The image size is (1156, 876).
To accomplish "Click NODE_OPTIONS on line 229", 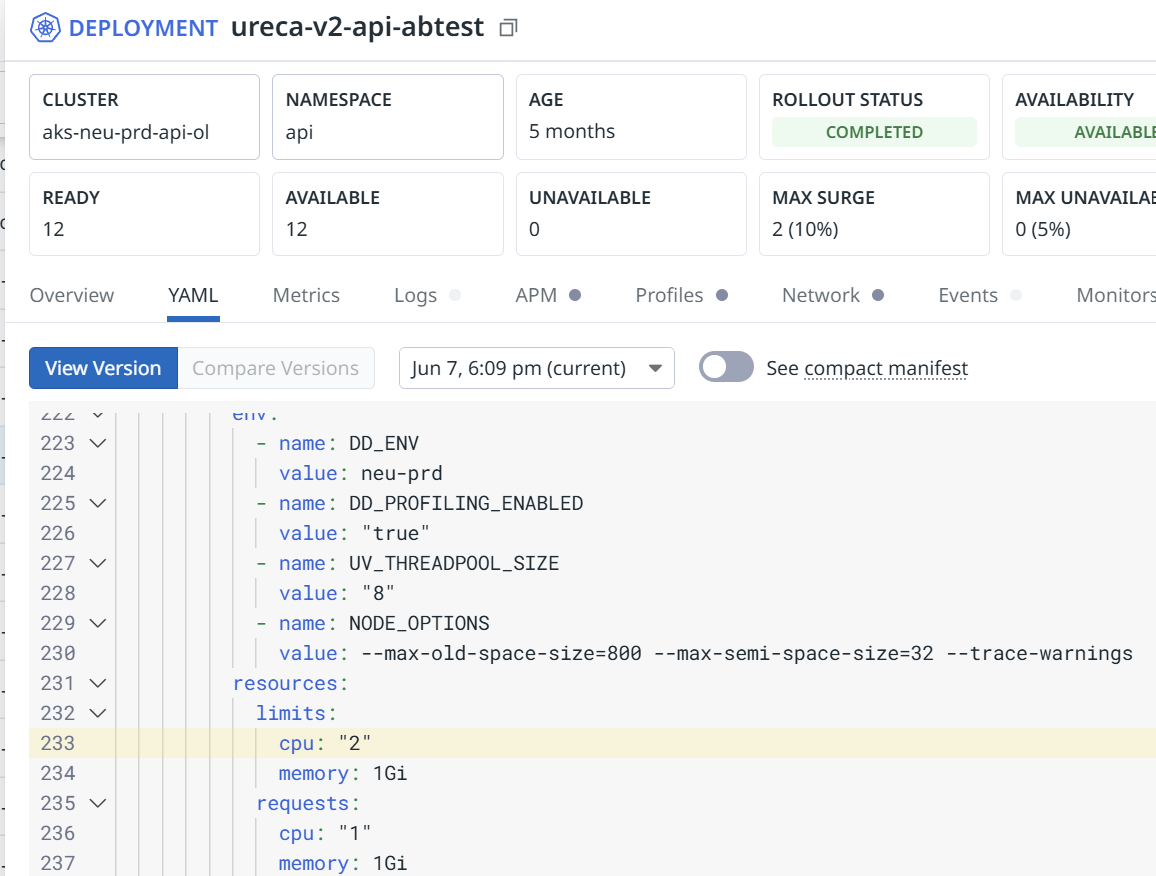I will click(419, 623).
